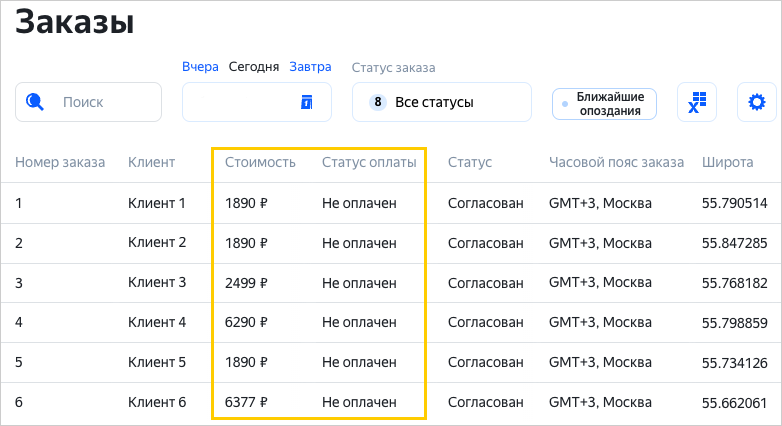Type in the Поиск search field
This screenshot has width=782, height=426.
coord(100,102)
